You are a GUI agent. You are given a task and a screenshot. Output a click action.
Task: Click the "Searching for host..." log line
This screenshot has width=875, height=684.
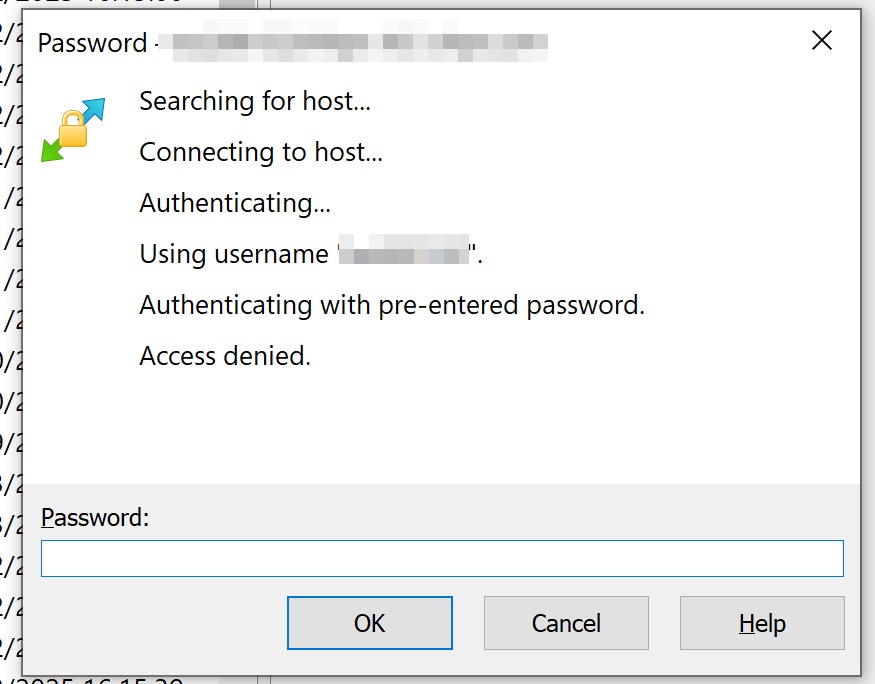pos(254,101)
